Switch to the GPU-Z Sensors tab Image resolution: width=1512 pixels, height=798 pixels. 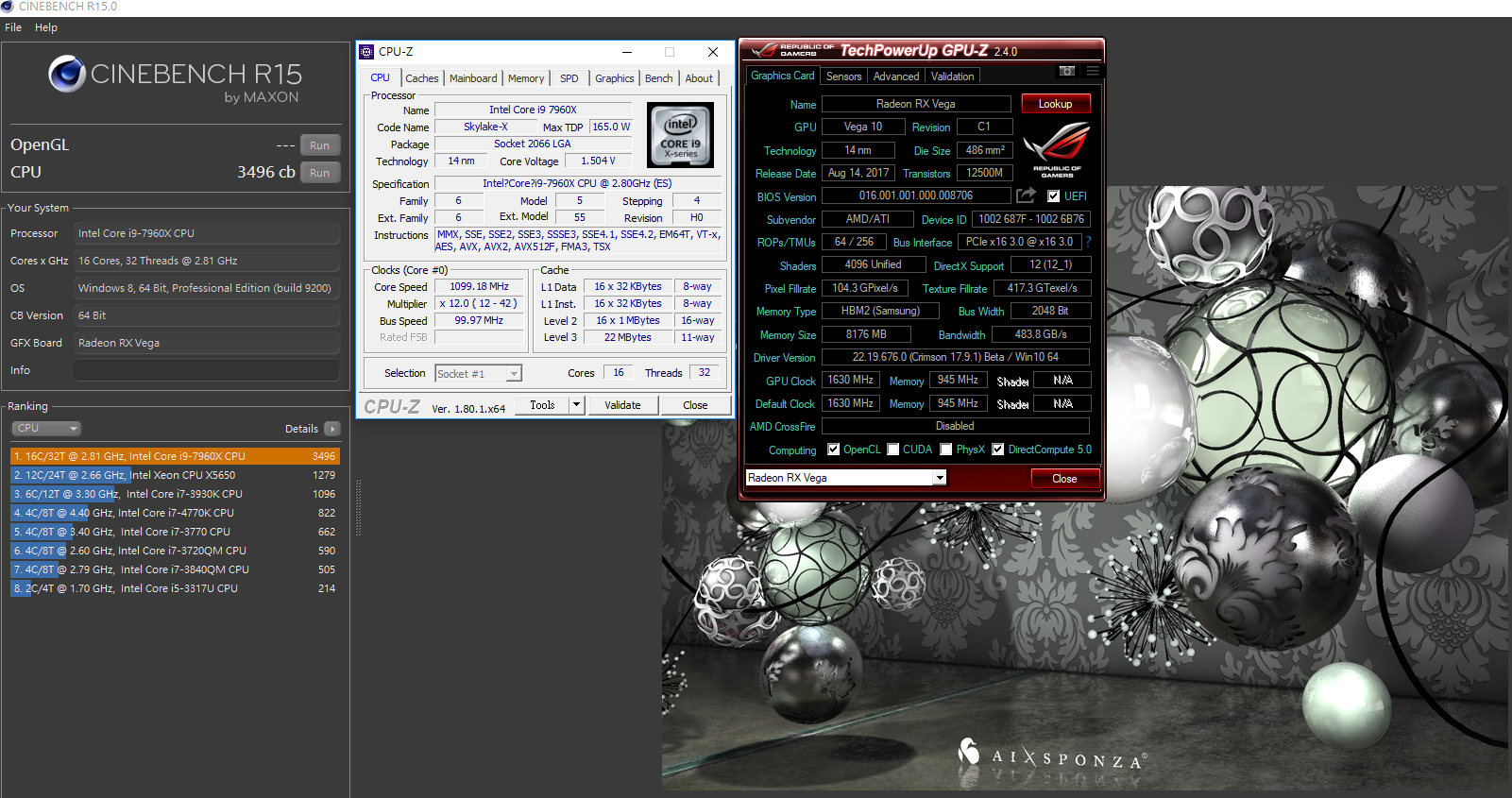coord(844,76)
